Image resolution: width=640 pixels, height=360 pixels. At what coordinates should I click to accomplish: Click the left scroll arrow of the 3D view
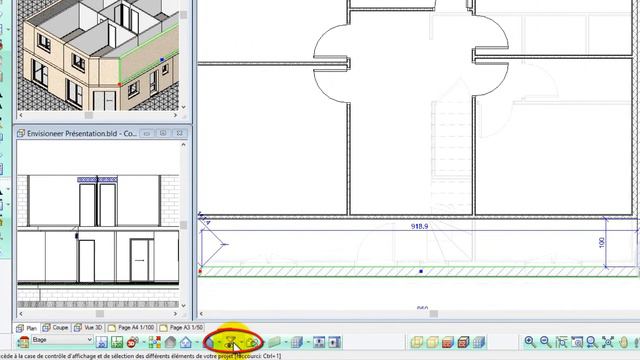point(21,116)
